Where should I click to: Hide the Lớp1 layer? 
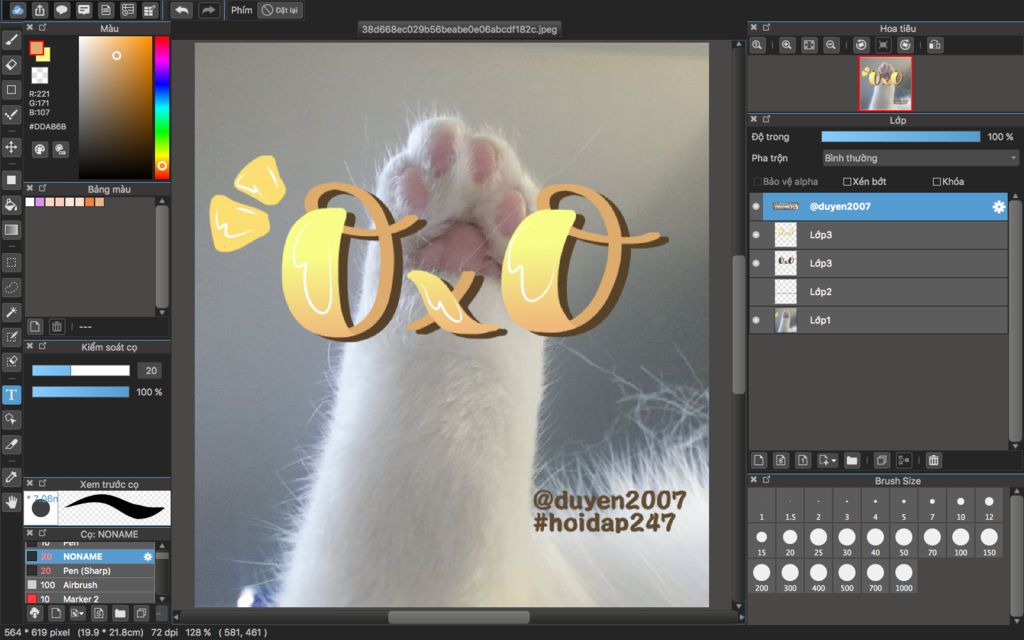click(x=756, y=320)
